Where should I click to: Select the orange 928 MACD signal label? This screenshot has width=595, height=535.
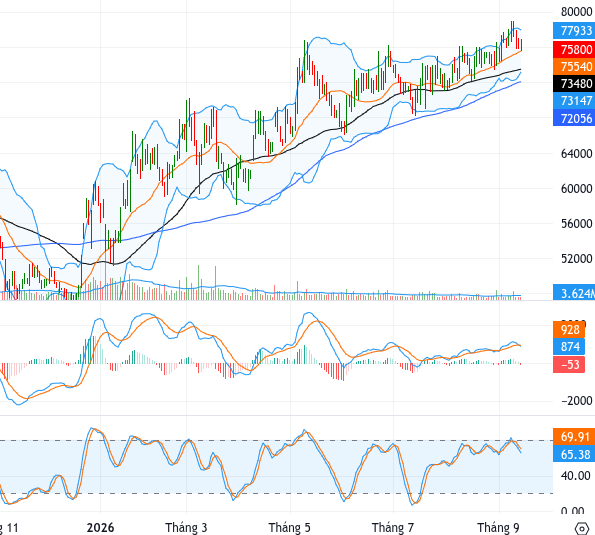(569, 330)
